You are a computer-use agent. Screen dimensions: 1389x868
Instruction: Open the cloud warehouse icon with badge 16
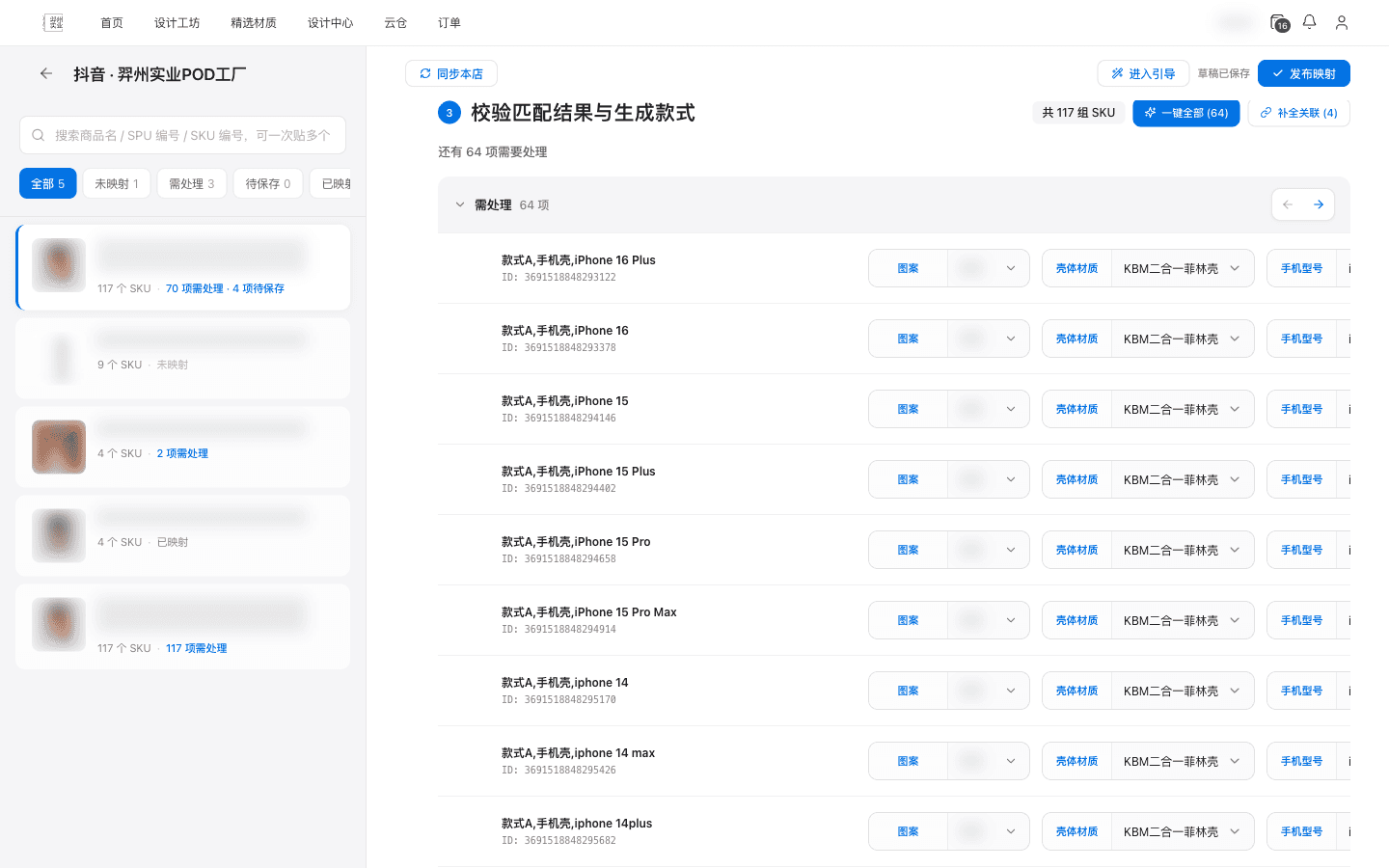1279,22
